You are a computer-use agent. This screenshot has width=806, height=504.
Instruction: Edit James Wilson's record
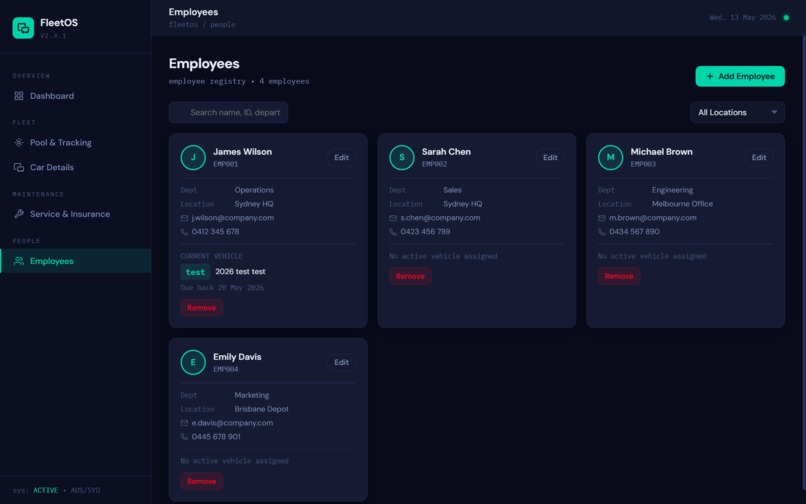(341, 157)
